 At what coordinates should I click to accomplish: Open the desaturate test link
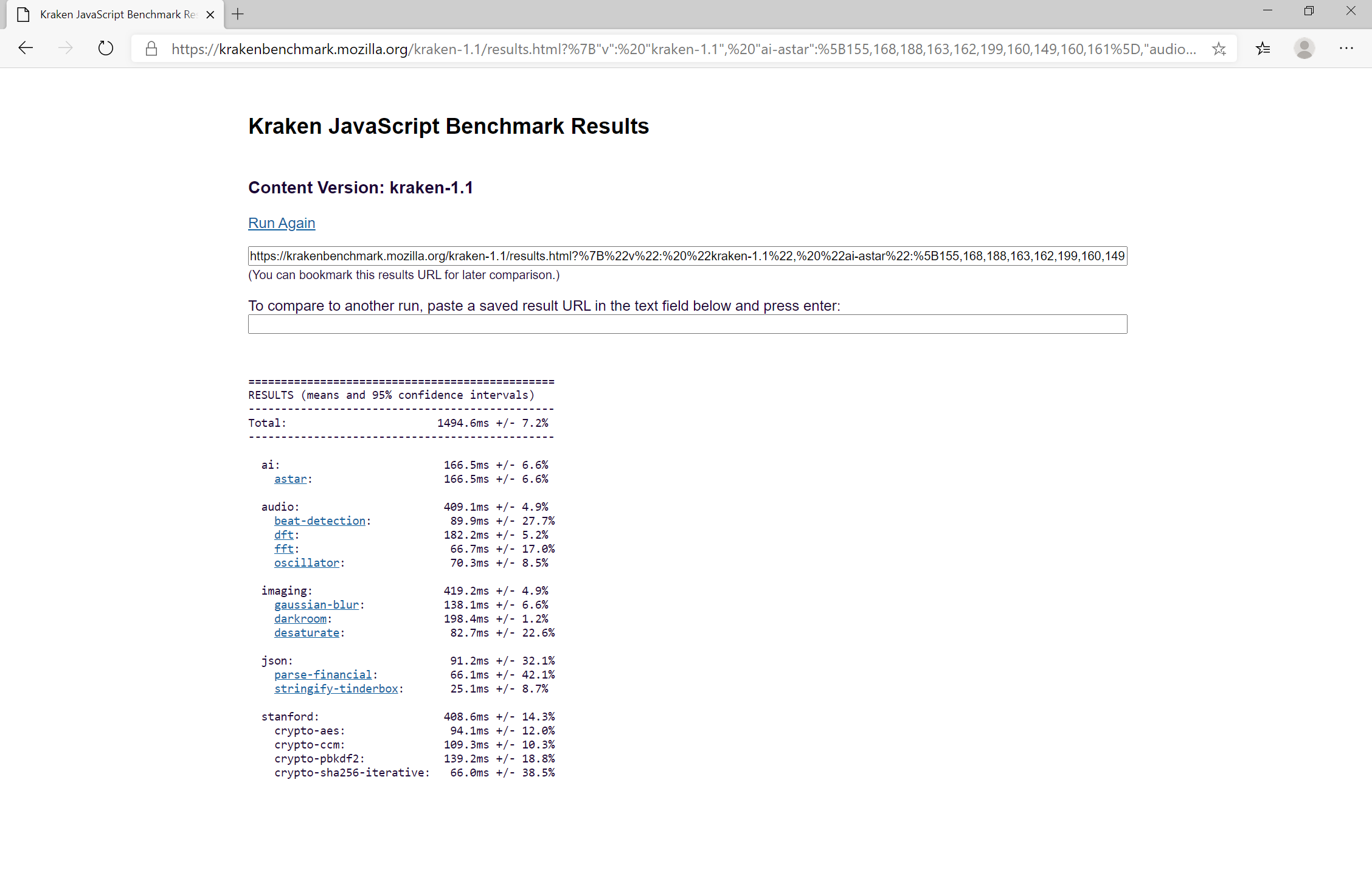[x=307, y=633]
